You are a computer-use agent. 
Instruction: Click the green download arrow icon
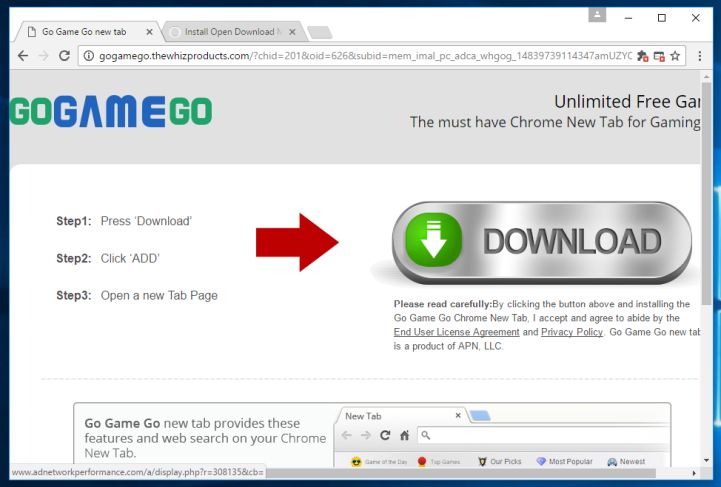point(433,240)
